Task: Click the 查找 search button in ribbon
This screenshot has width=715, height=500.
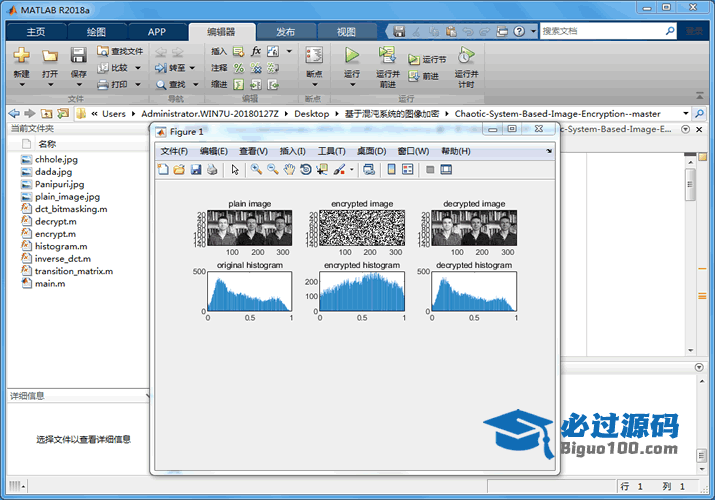Action: click(x=171, y=85)
